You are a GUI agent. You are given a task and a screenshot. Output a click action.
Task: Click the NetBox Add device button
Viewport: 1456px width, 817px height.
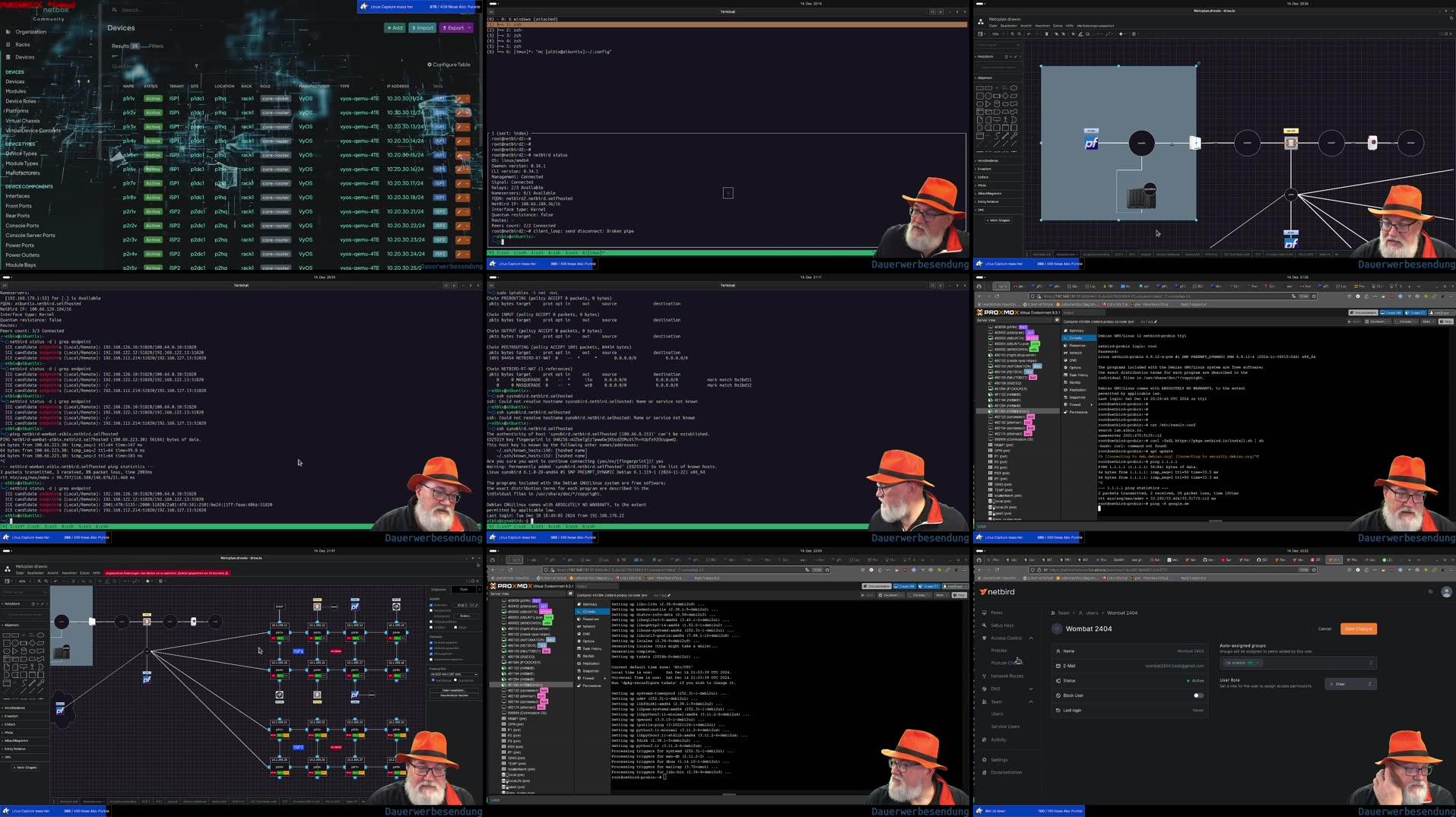click(x=395, y=28)
